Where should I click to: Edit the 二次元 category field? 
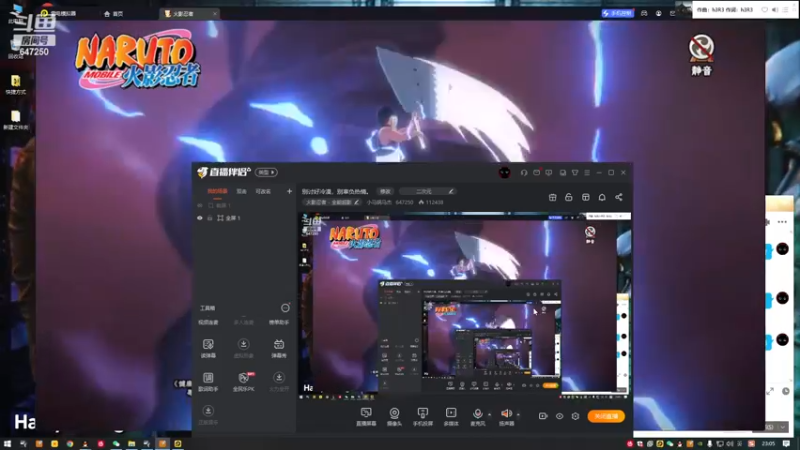428,191
